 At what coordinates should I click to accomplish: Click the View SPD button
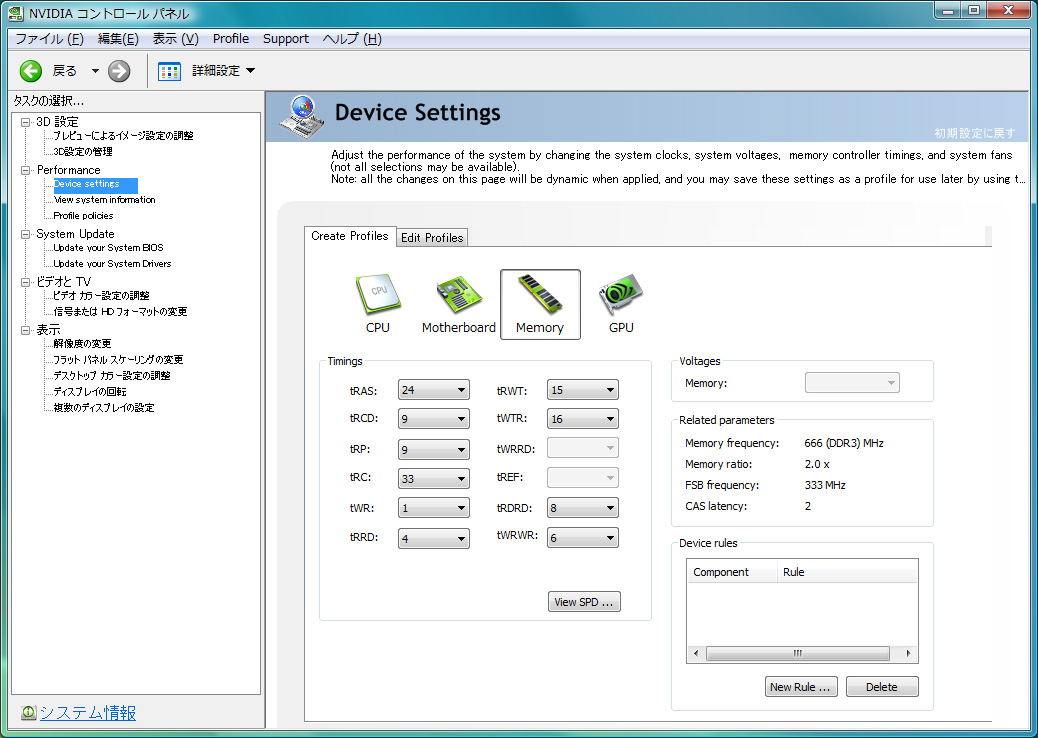585,602
